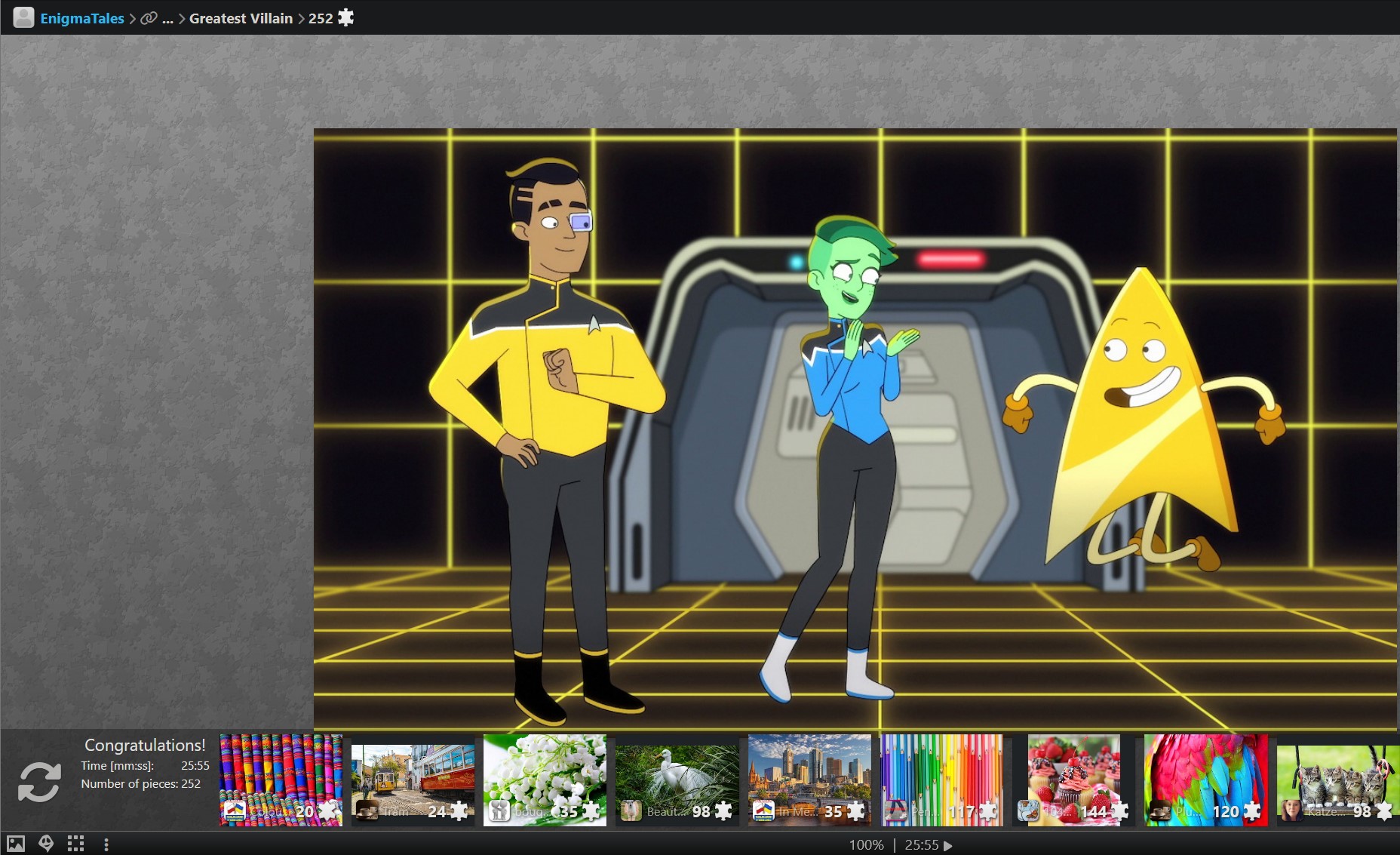The width and height of the screenshot is (1400, 855).
Task: Click the 'Time [mm:ss]:' label
Action: 118,765
